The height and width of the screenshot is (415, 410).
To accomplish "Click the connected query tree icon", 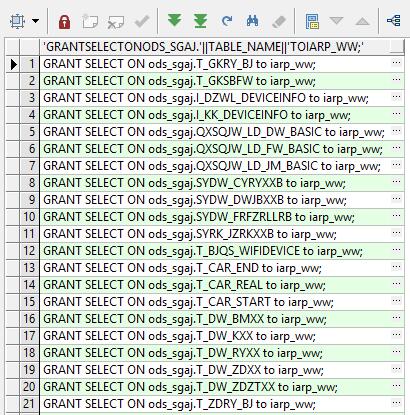I will click(394, 21).
